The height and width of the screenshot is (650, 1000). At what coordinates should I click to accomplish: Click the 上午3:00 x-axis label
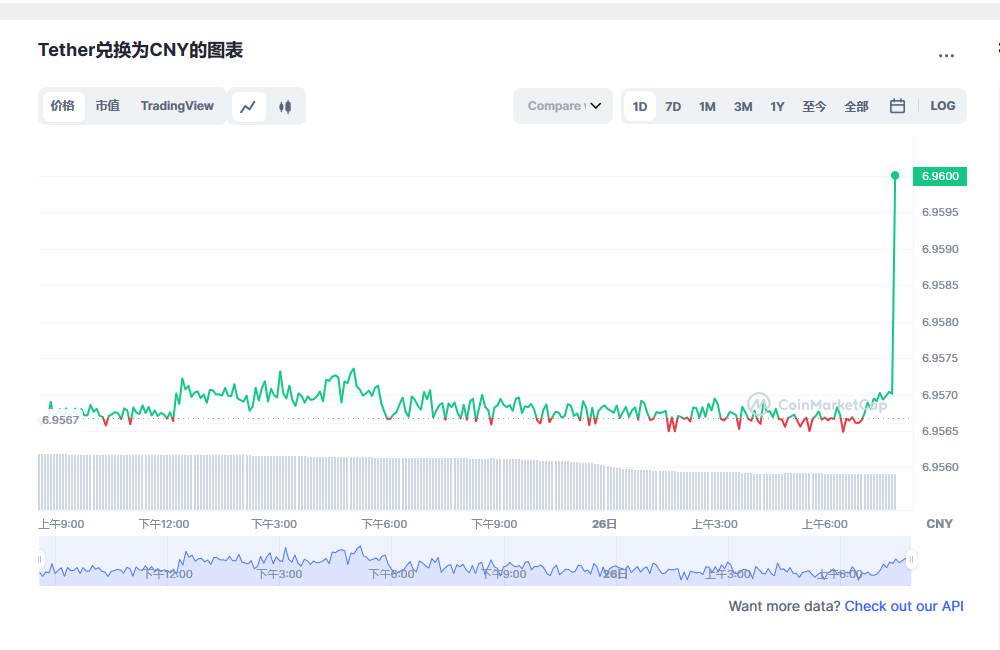pos(714,524)
